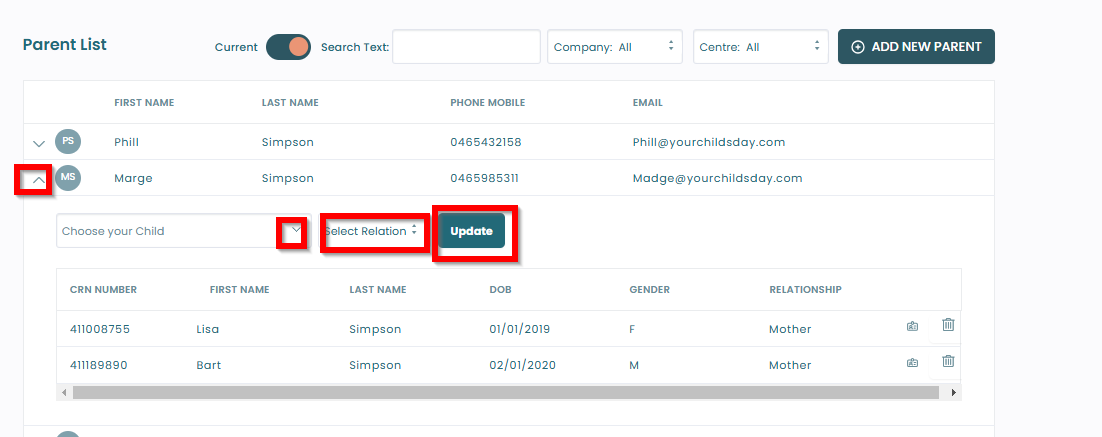The height and width of the screenshot is (437, 1102).
Task: Click the ID card icon in Bart's row
Action: pyautogui.click(x=912, y=363)
